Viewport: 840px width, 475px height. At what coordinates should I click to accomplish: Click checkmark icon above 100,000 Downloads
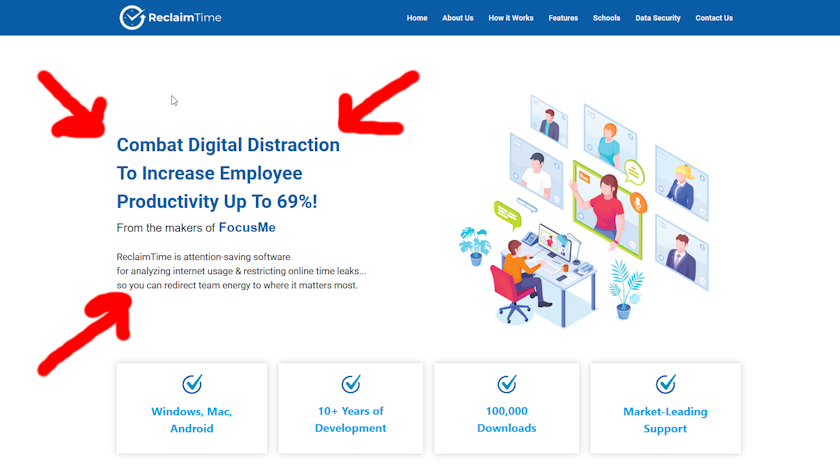(x=507, y=383)
